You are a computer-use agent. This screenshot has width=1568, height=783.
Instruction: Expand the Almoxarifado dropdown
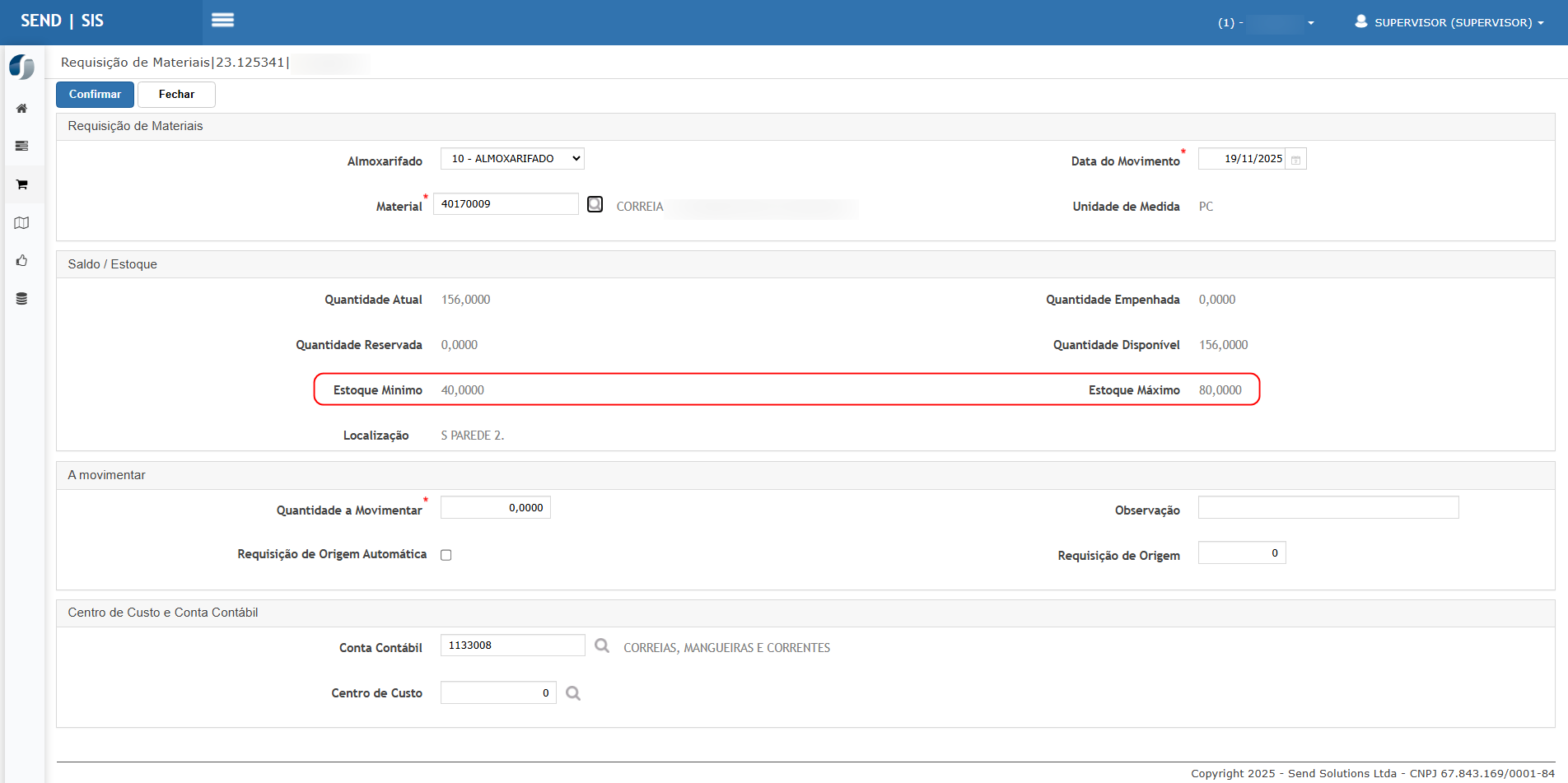click(512, 159)
